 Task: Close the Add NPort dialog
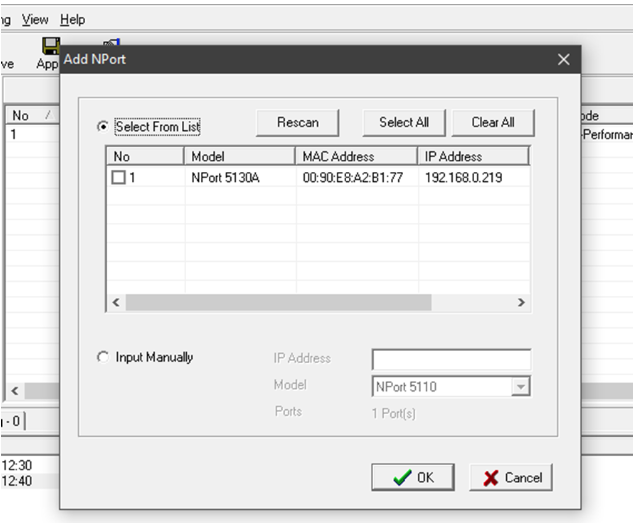point(563,60)
